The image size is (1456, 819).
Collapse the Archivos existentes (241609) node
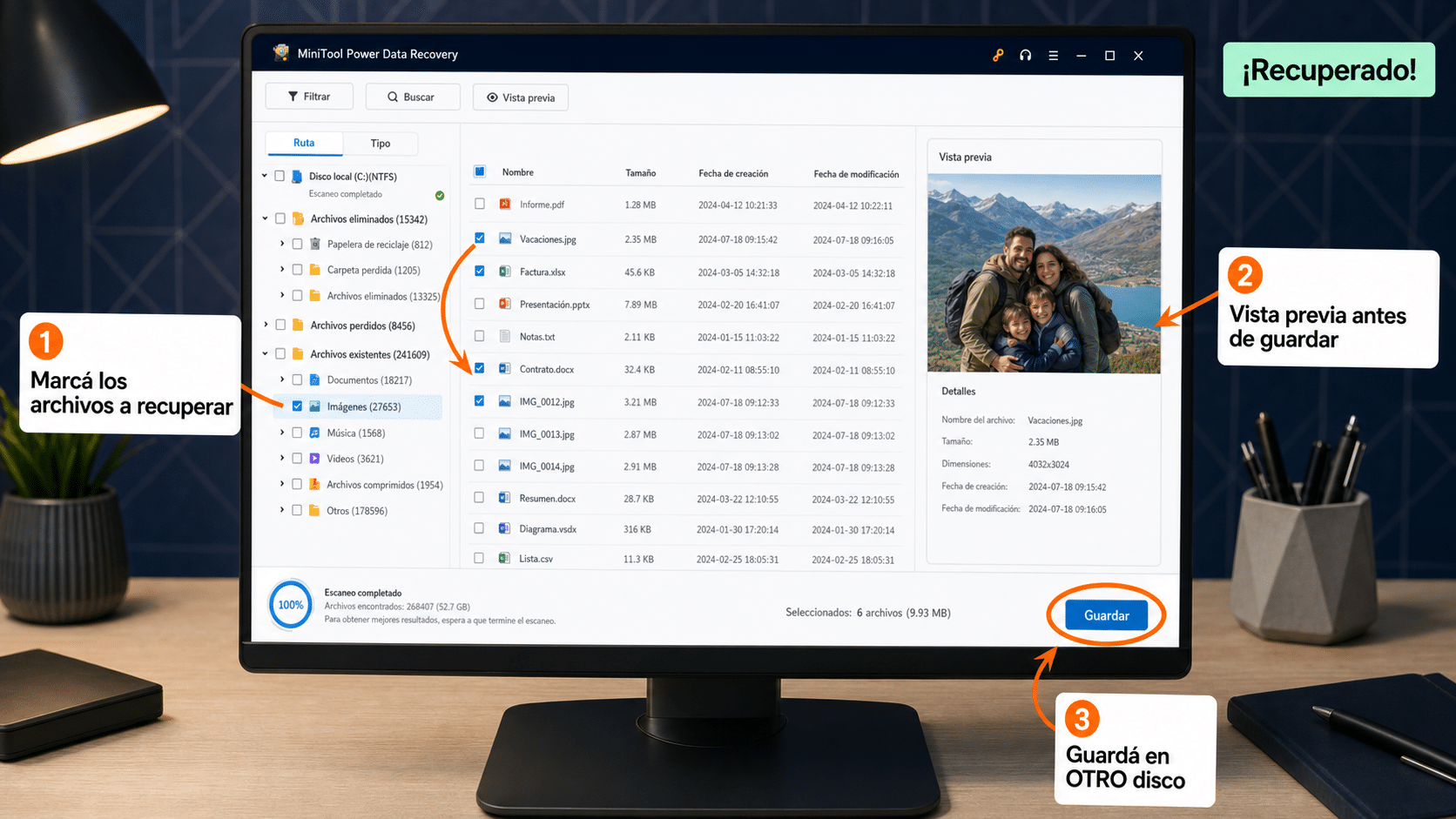click(266, 353)
